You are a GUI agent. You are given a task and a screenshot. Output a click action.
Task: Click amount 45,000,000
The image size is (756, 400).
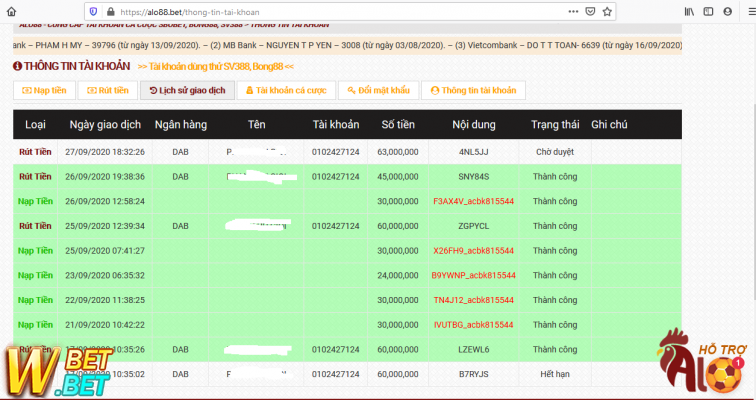[398, 176]
